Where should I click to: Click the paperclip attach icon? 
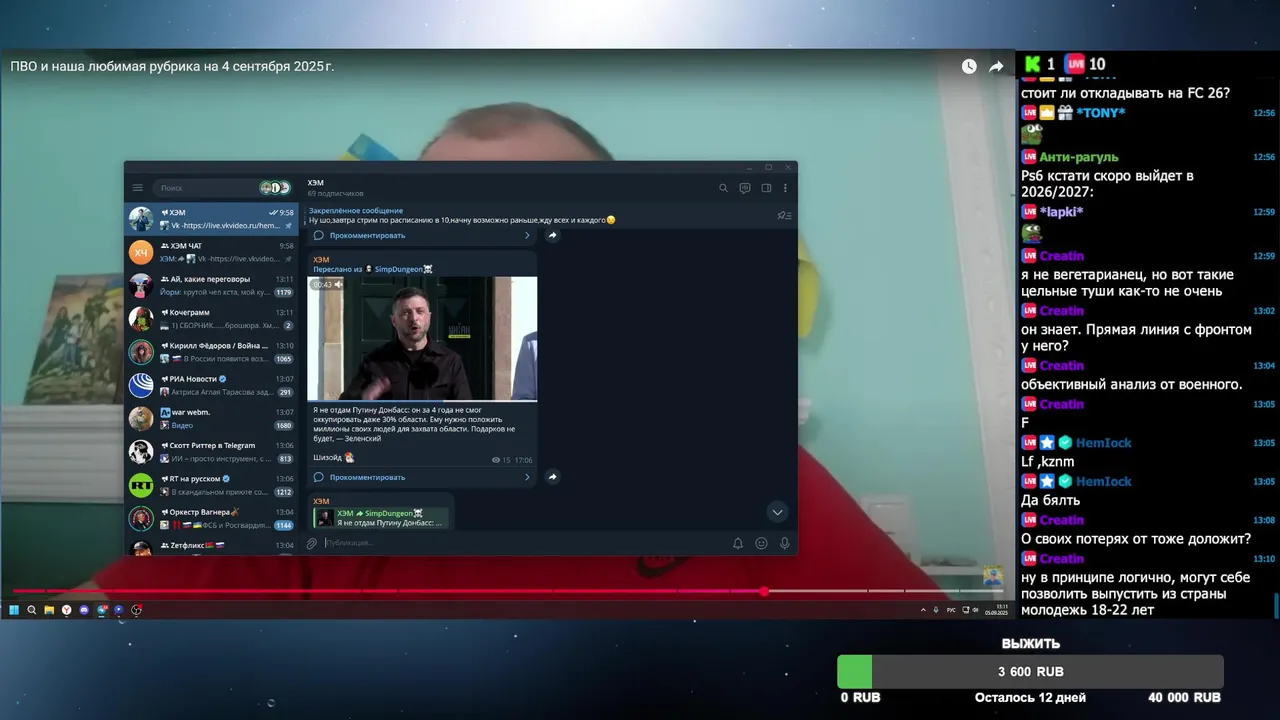(x=312, y=543)
